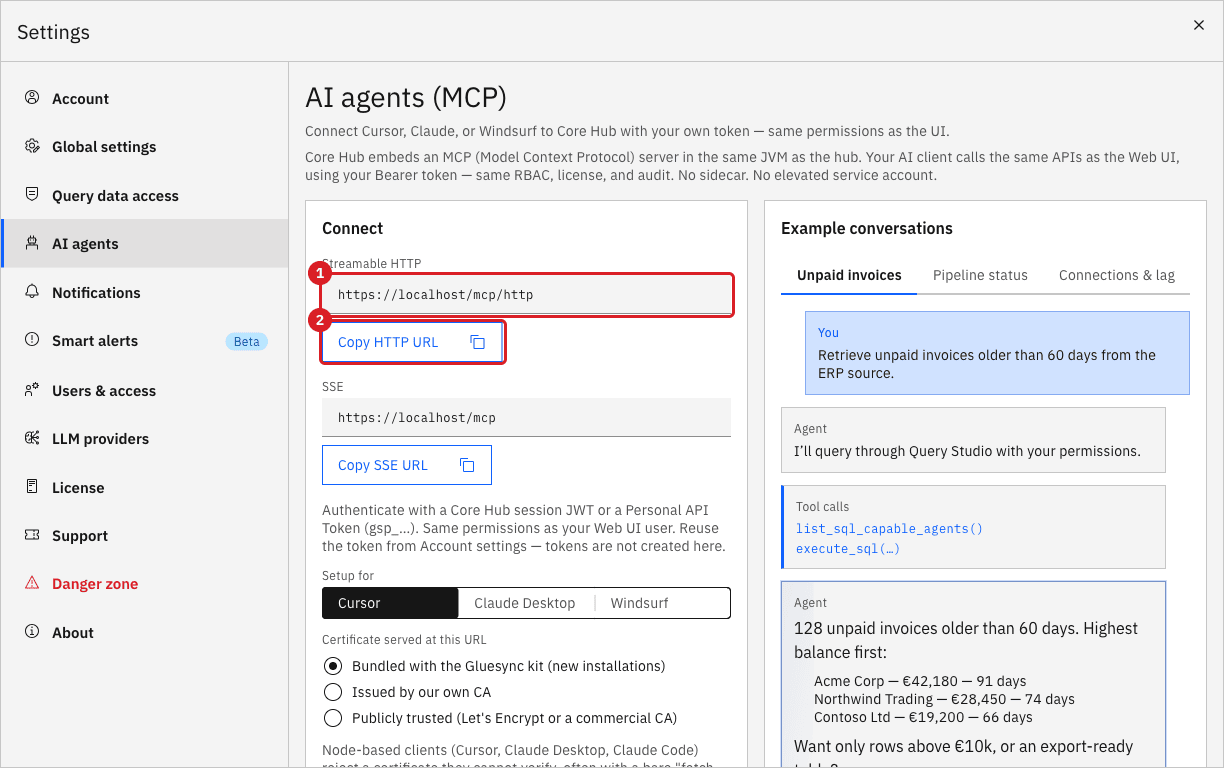1224x768 pixels.
Task: Click the Smart alerts clock icon
Action: pos(32,340)
